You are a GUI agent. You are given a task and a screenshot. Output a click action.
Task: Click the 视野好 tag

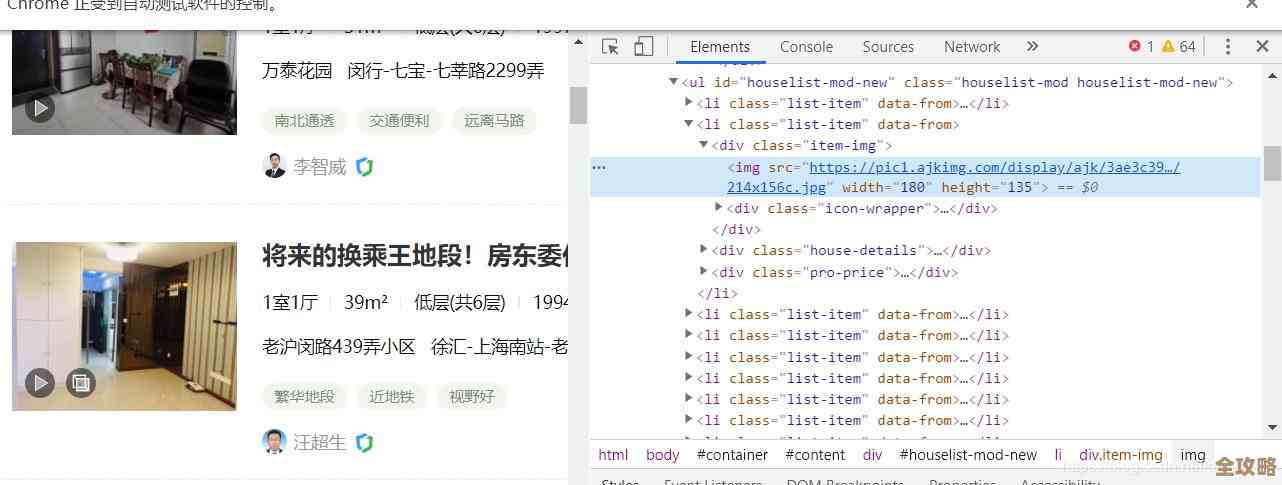(x=472, y=396)
